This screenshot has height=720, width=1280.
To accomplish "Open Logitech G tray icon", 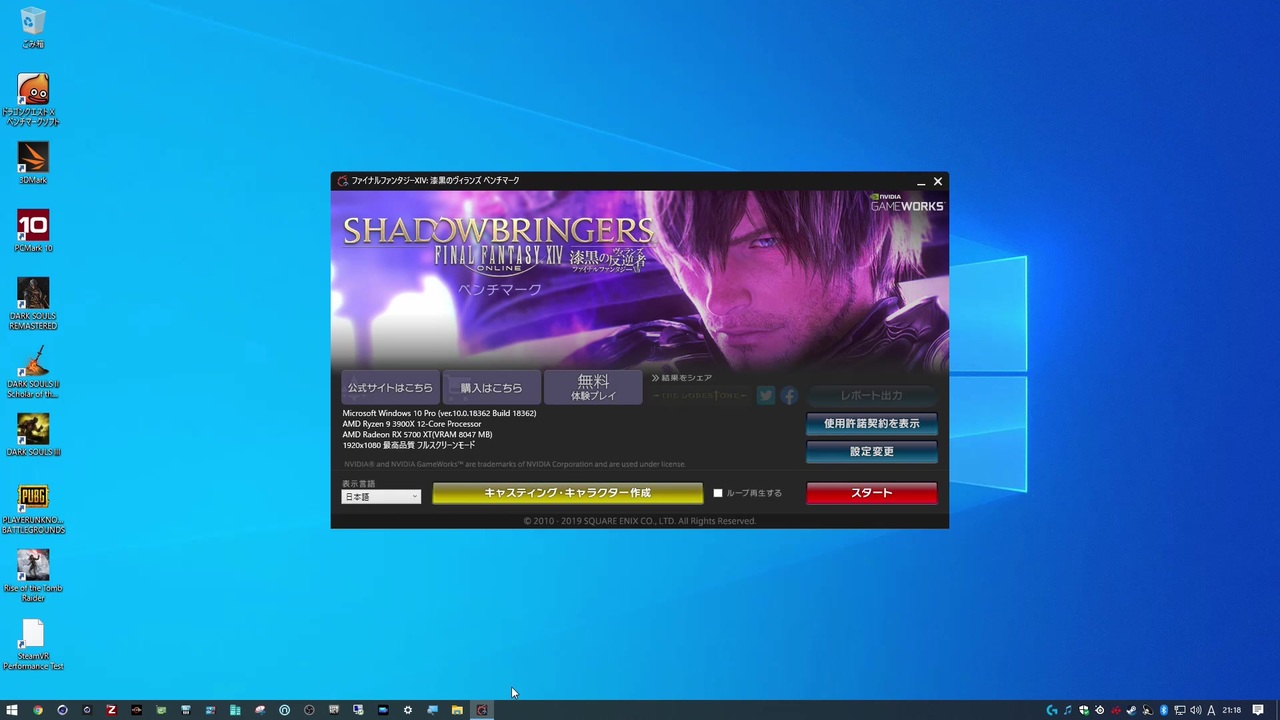I will click(1051, 710).
